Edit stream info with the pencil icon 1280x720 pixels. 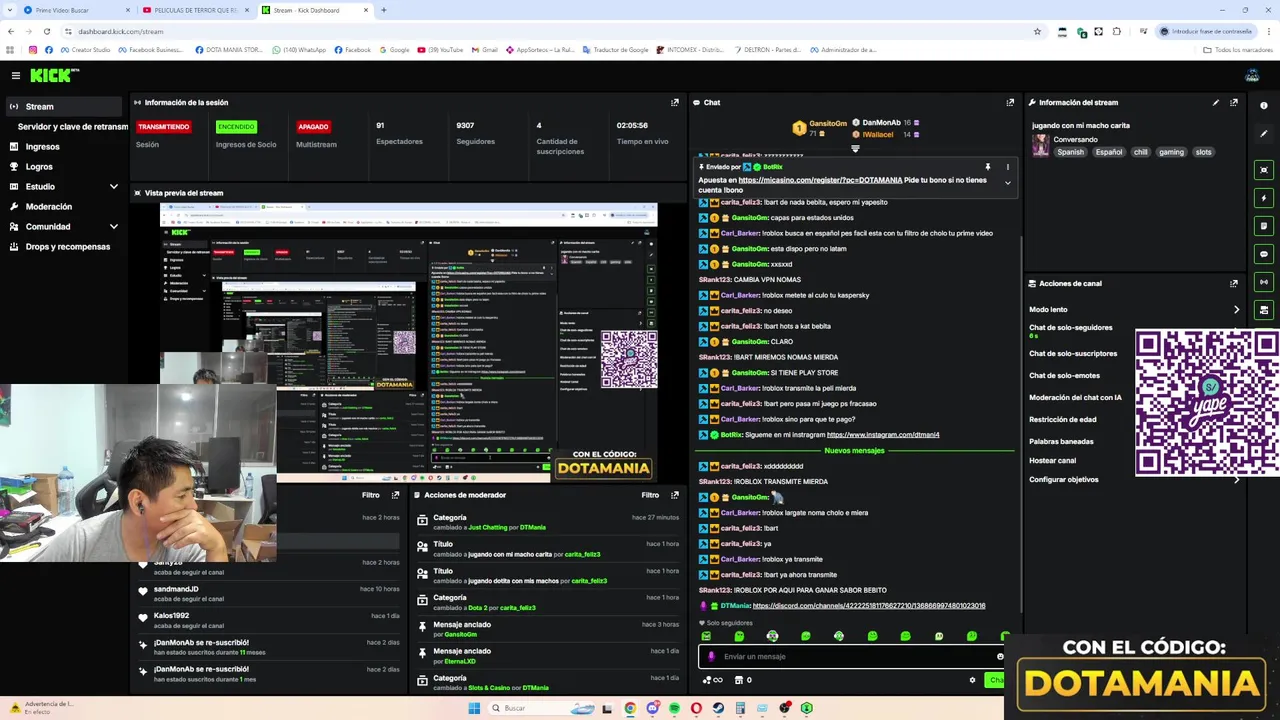(1216, 102)
